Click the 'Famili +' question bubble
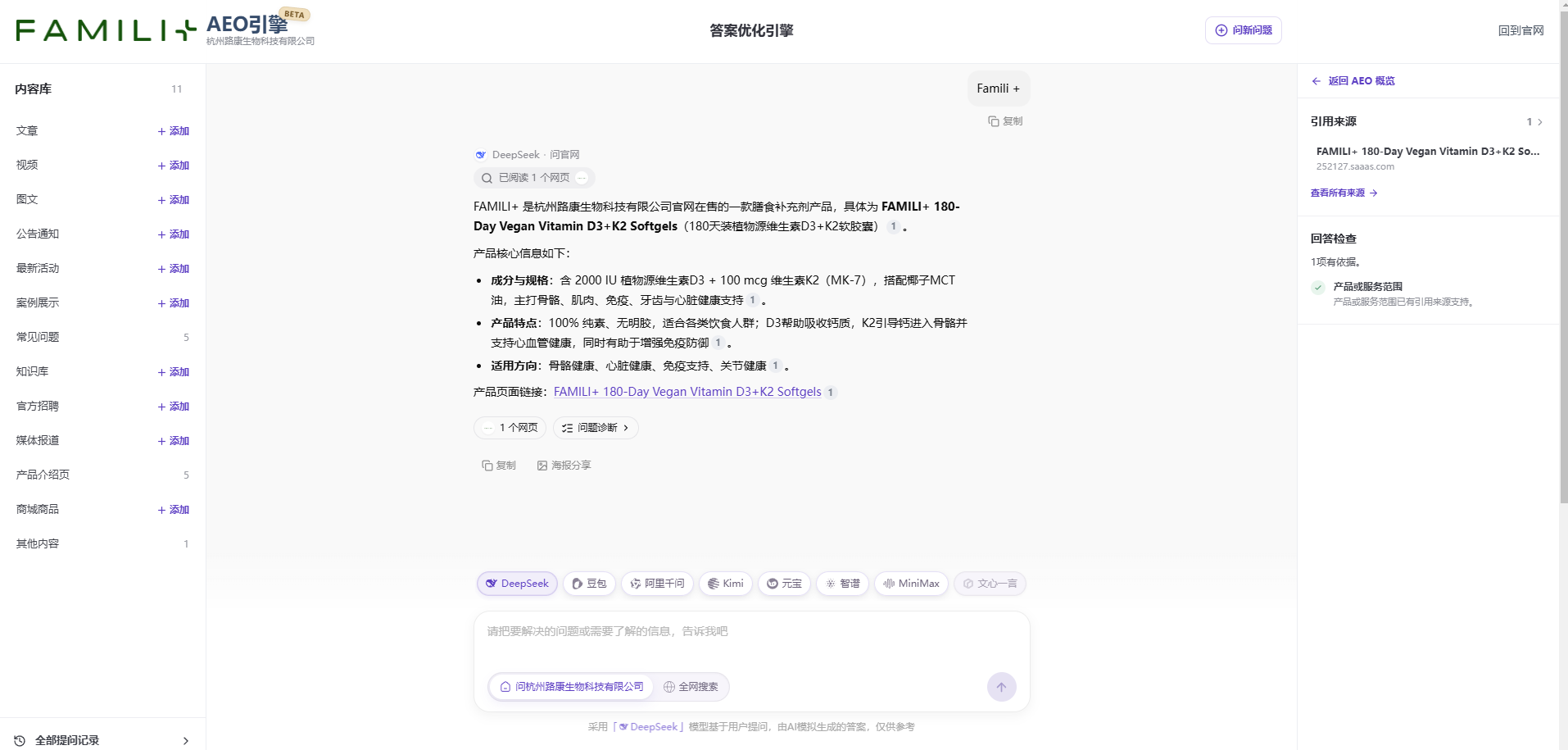Screen dimensions: 1568x750 coord(998,89)
